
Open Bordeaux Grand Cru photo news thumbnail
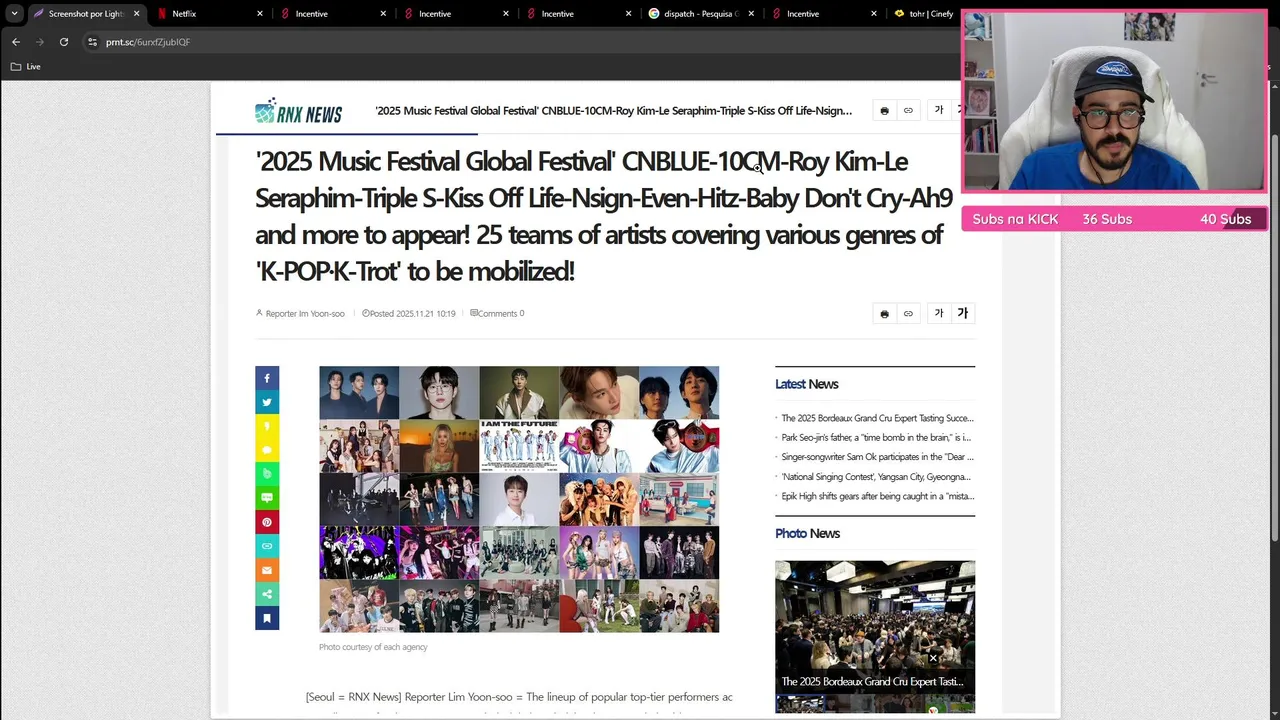(x=875, y=626)
